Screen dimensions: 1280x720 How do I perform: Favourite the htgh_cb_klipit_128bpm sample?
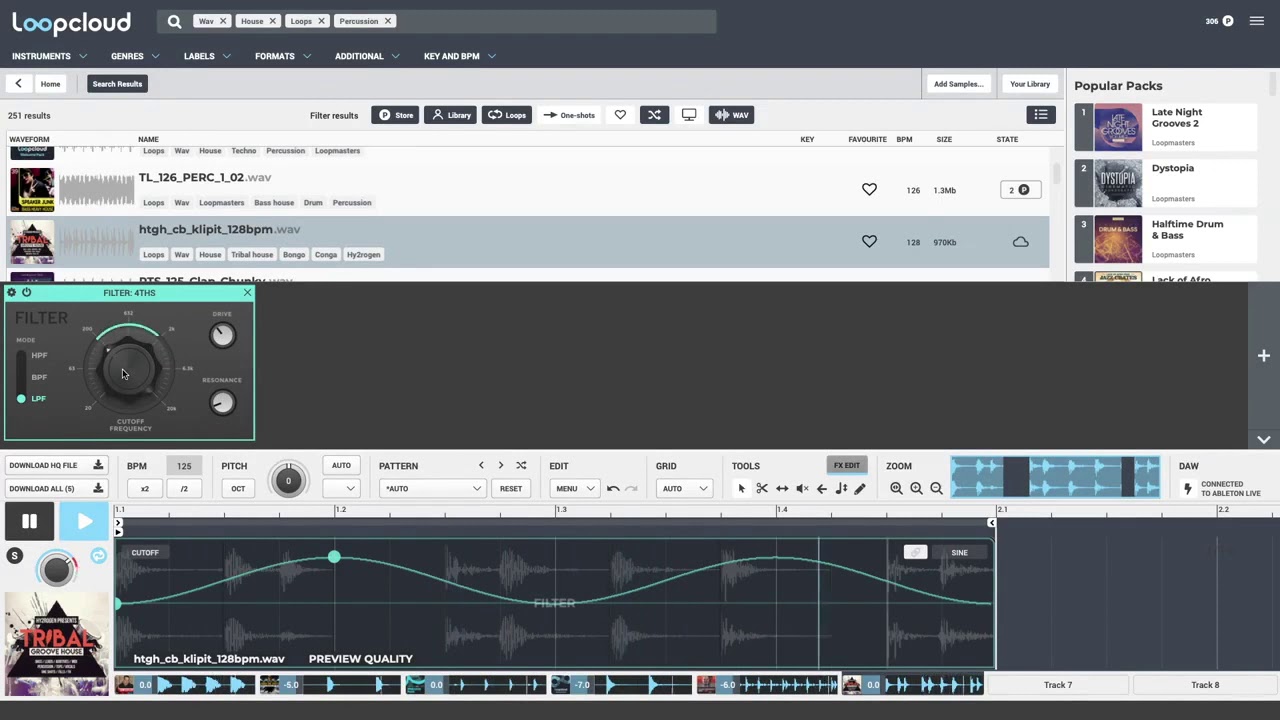[869, 242]
